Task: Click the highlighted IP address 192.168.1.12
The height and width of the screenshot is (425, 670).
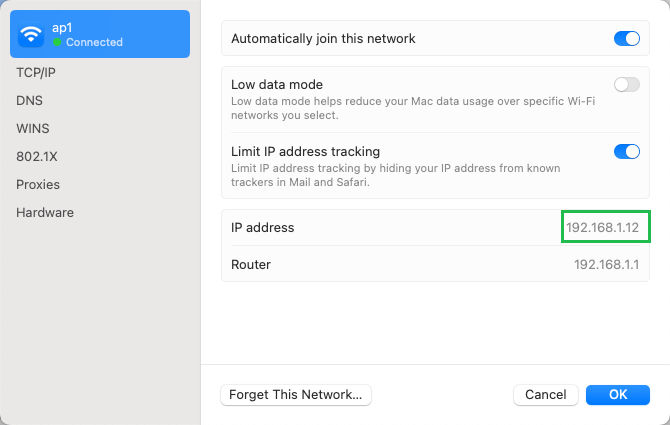Action: click(x=602, y=227)
